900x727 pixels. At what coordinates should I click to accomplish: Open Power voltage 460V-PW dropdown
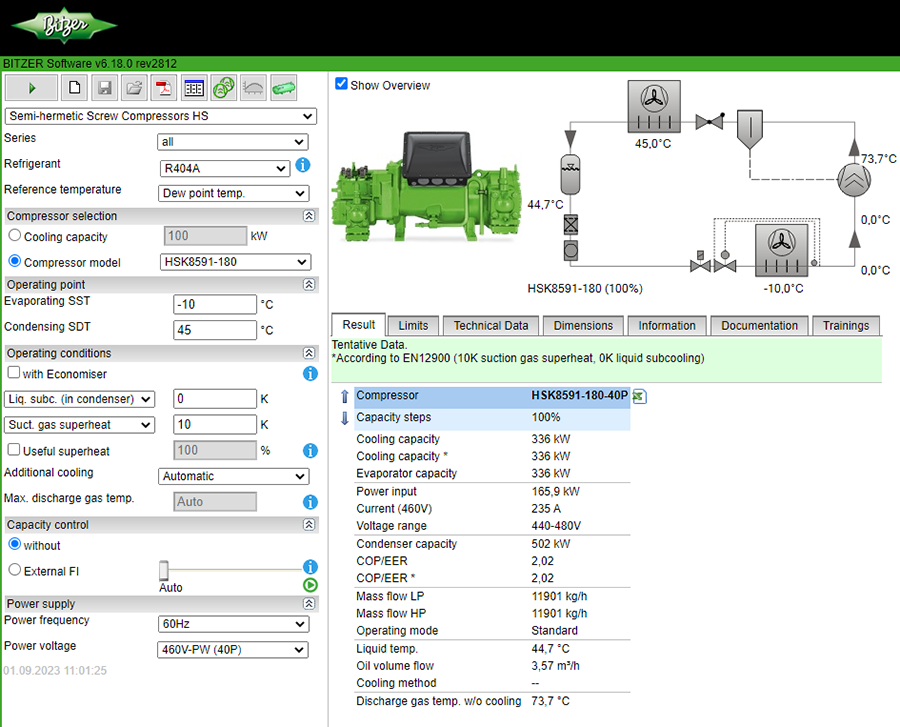(x=233, y=650)
